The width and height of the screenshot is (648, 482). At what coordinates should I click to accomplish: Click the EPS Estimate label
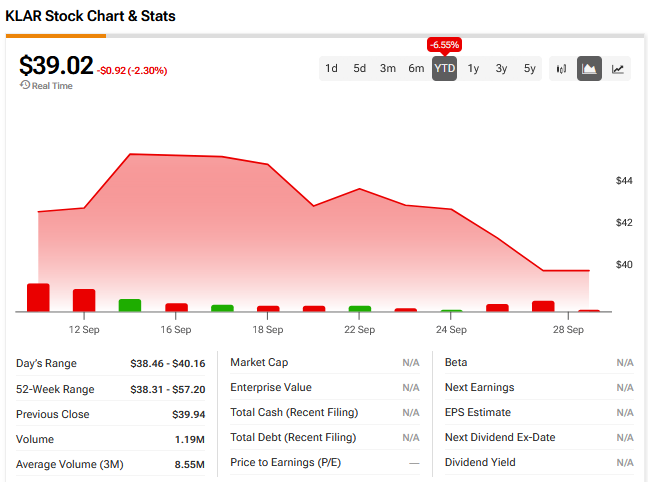(x=478, y=413)
